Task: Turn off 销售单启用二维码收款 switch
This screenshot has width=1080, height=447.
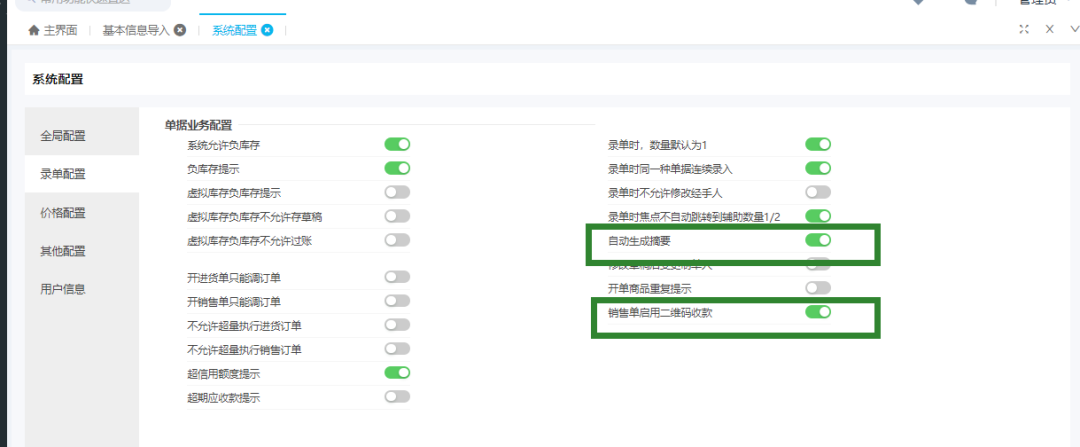Action: point(818,312)
